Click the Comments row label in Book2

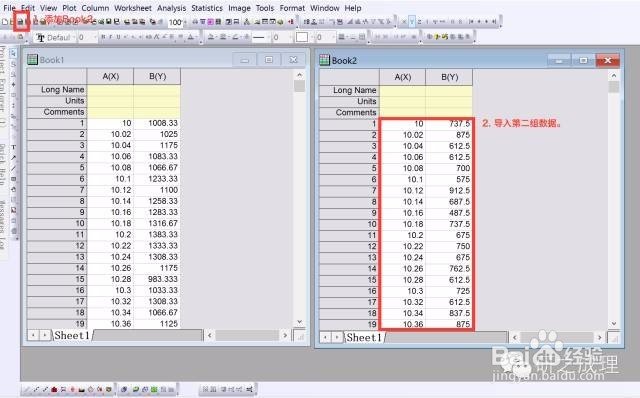pyautogui.click(x=349, y=113)
